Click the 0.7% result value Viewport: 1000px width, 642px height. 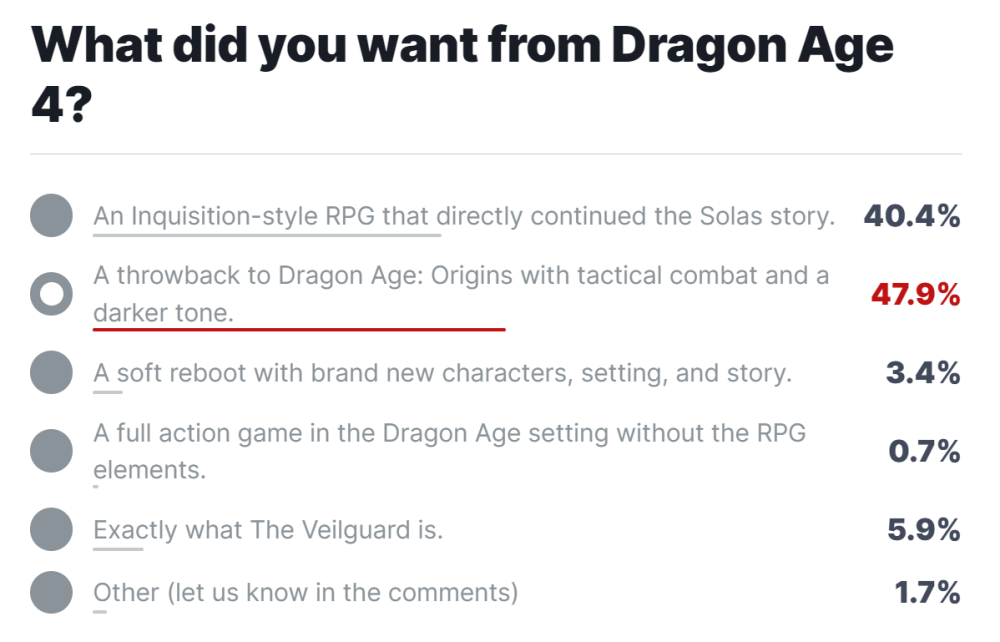pyautogui.click(x=924, y=452)
